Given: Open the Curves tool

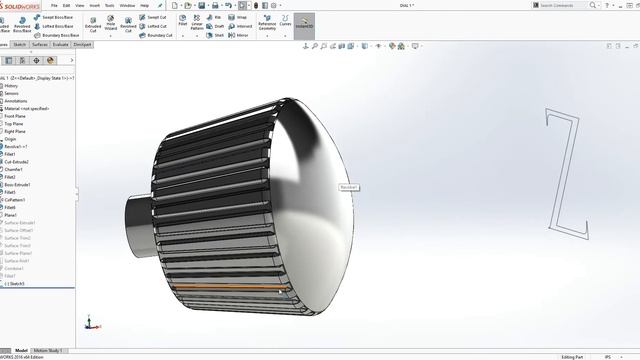Looking at the screenshot, I should [285, 20].
